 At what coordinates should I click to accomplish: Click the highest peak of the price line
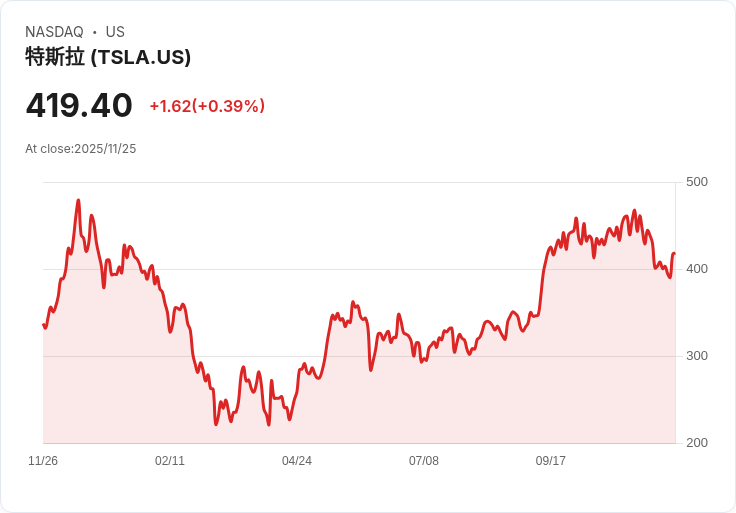pyautogui.click(x=78, y=201)
